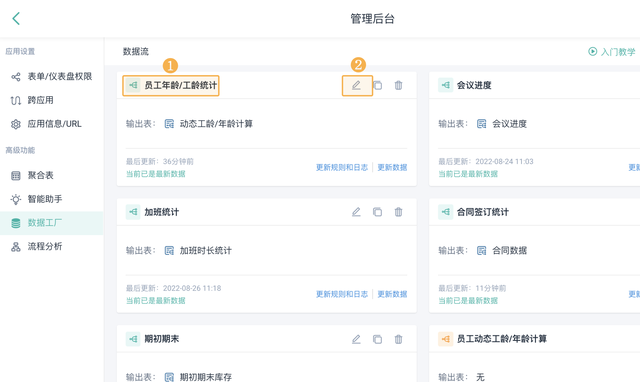
Task: Click the 最后更新: 11分钟前 text
Action: (x=472, y=288)
